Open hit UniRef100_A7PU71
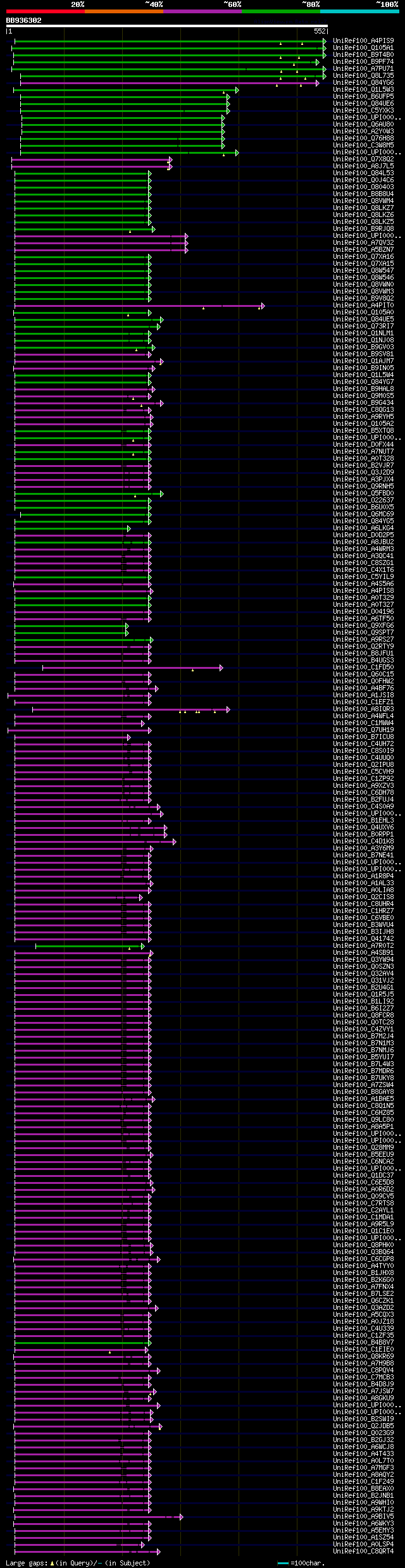Image resolution: width=405 pixels, height=1568 pixels. [363, 69]
